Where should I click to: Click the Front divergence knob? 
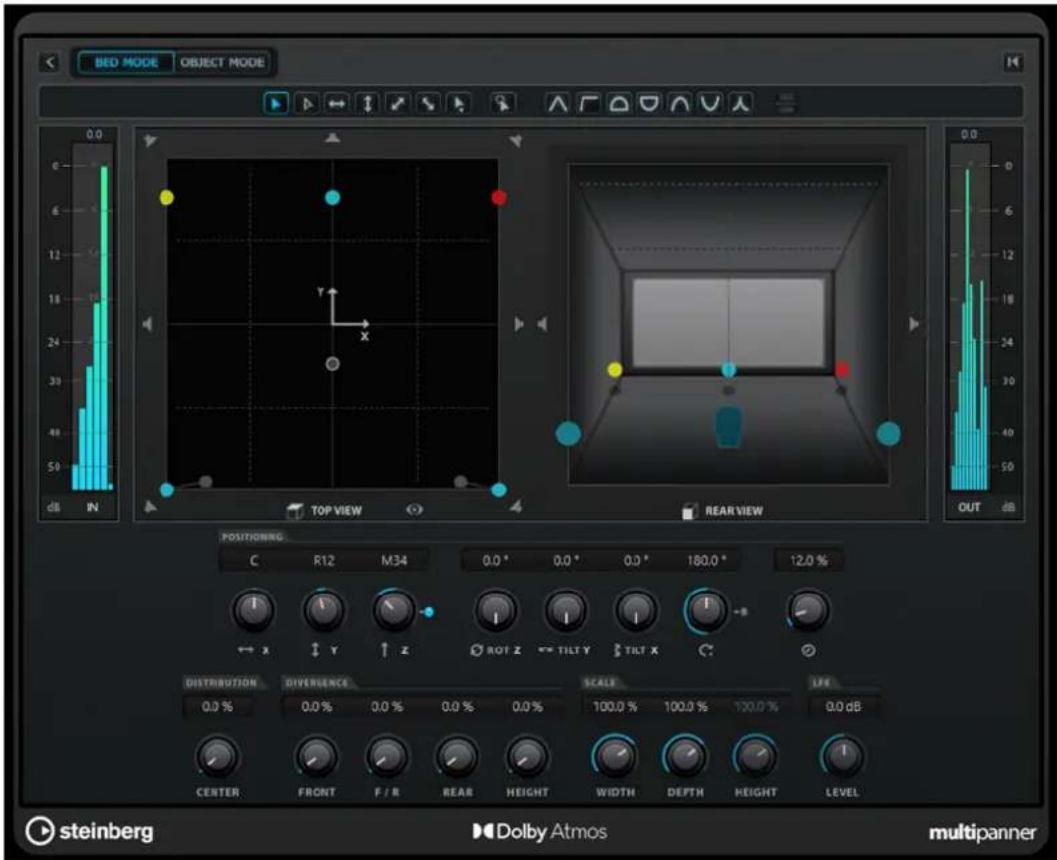(316, 756)
